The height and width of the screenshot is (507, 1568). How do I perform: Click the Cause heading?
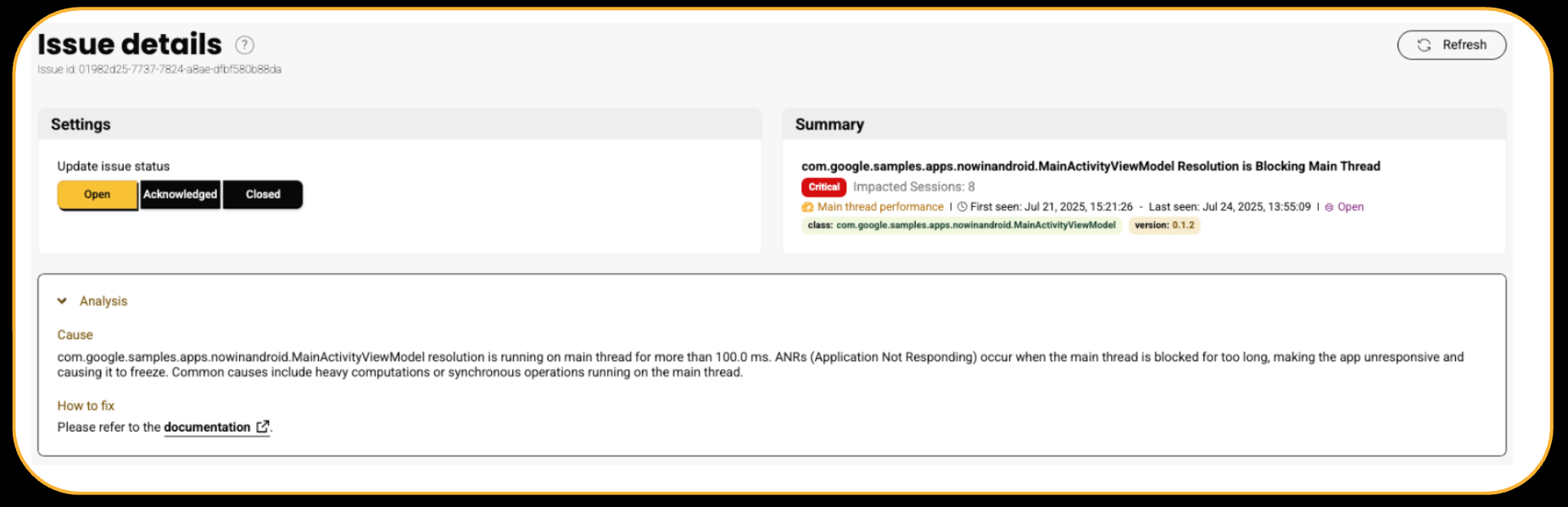coord(75,335)
